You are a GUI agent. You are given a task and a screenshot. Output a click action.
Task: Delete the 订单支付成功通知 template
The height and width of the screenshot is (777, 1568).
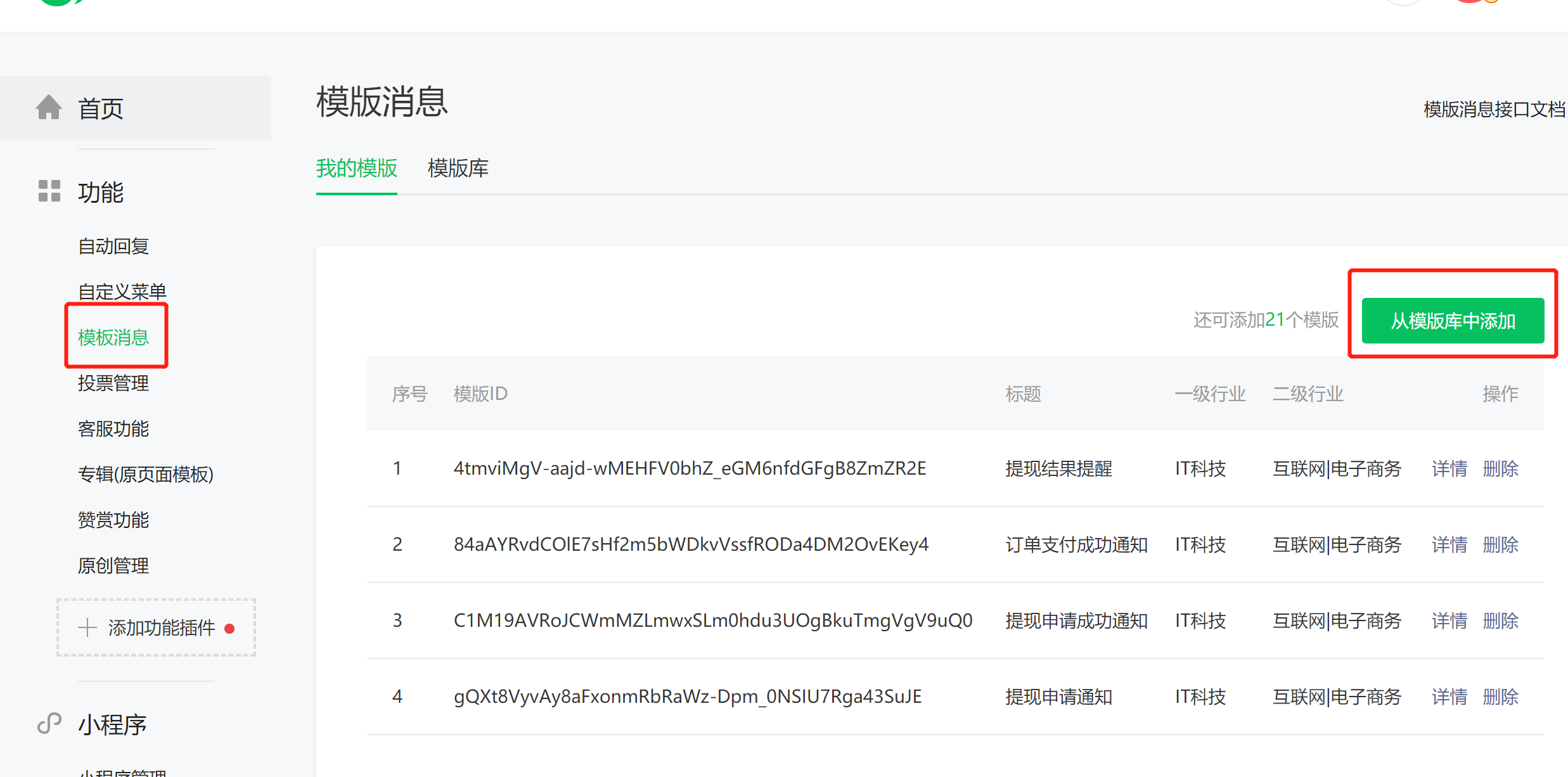(x=1500, y=544)
